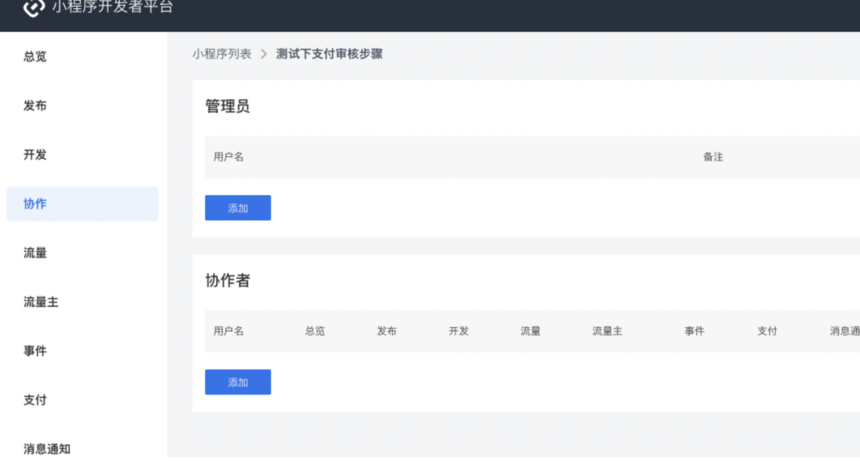860x461 pixels.
Task: Click the platform logo icon in header
Action: point(33,8)
